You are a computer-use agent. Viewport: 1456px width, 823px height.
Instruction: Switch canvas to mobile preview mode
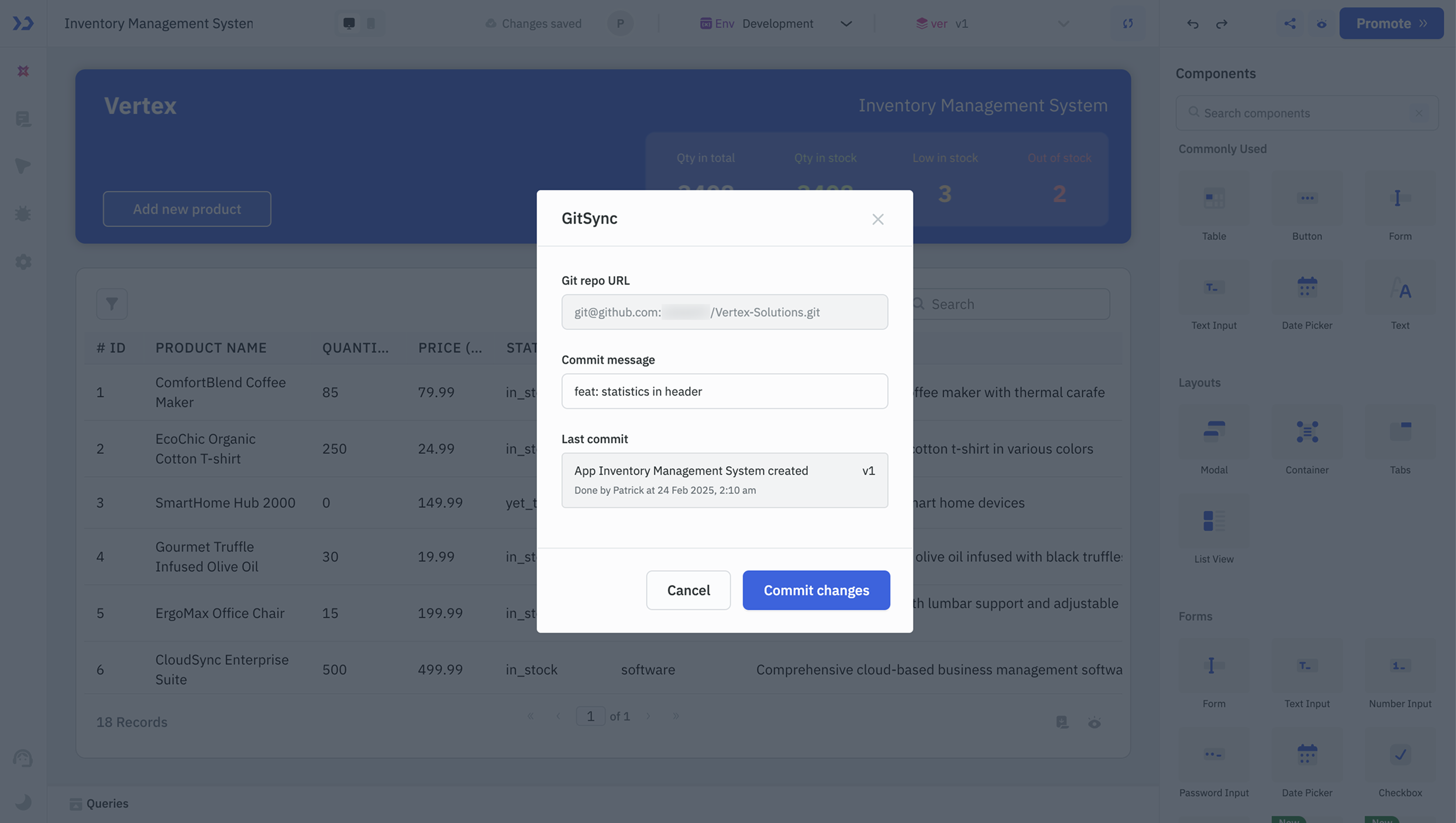pyautogui.click(x=371, y=23)
